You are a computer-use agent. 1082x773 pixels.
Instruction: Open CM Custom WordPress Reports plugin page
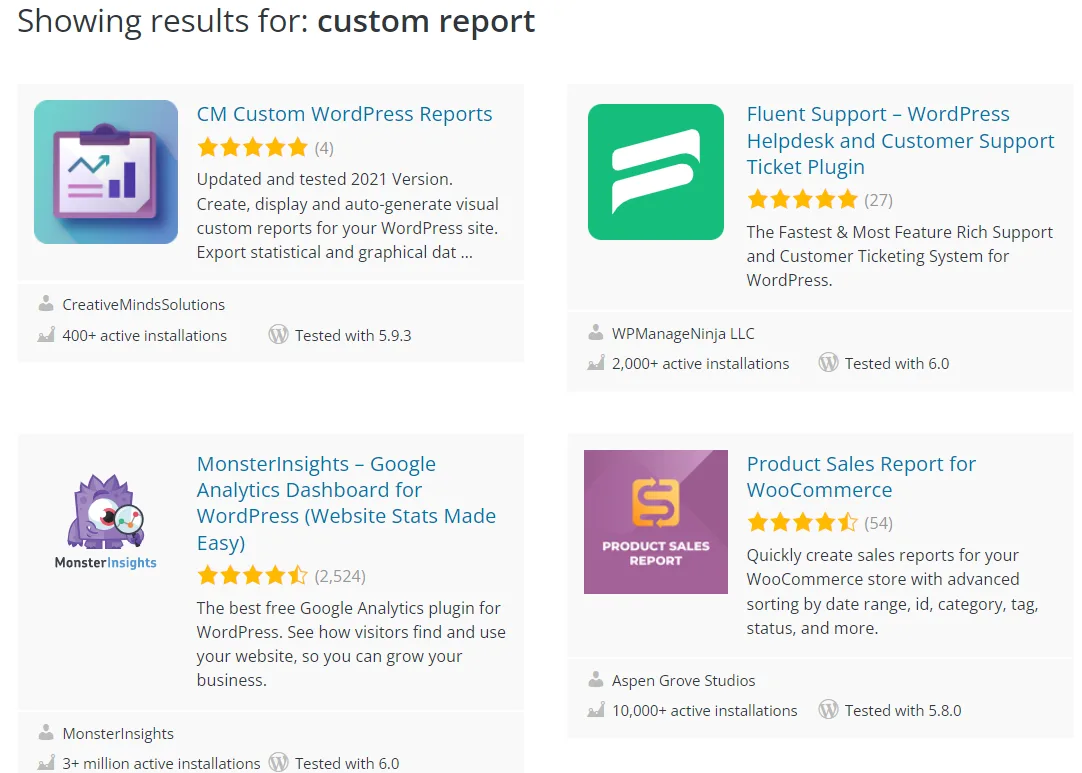pyautogui.click(x=344, y=114)
